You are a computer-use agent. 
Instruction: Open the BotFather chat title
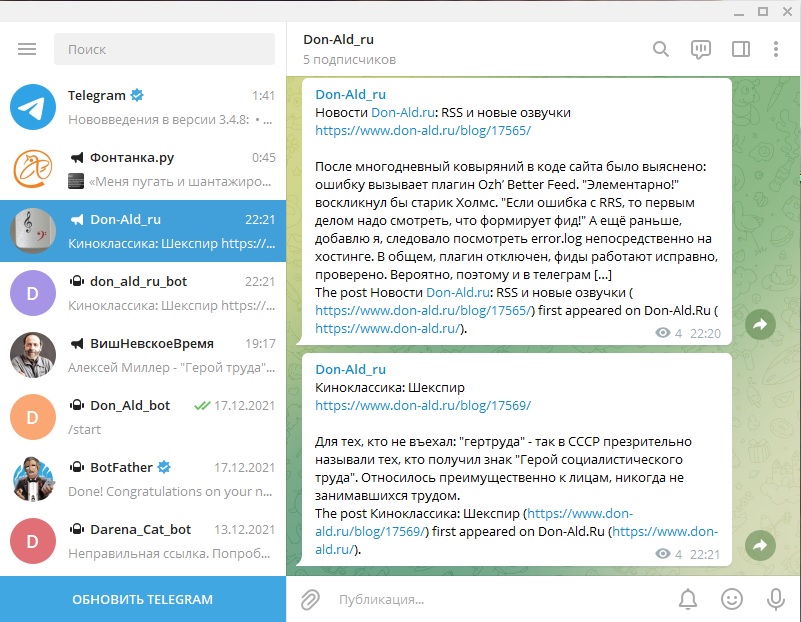pos(121,468)
